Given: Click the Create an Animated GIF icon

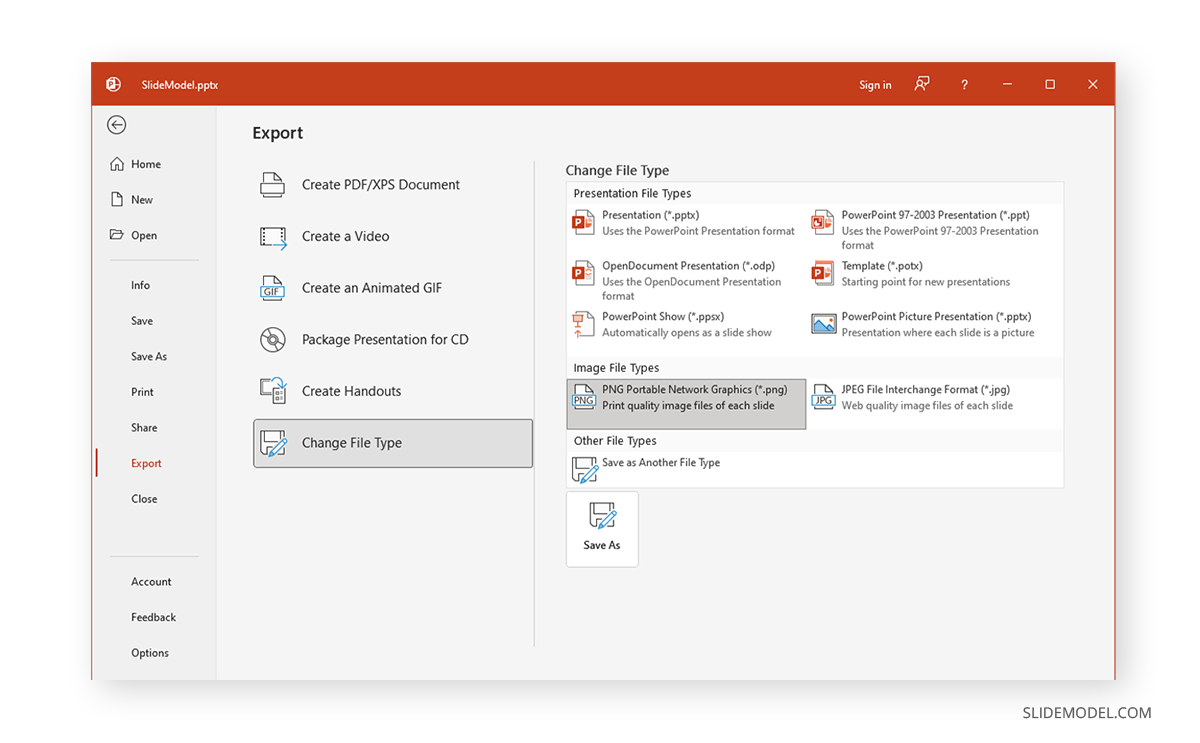Looking at the screenshot, I should click(273, 288).
